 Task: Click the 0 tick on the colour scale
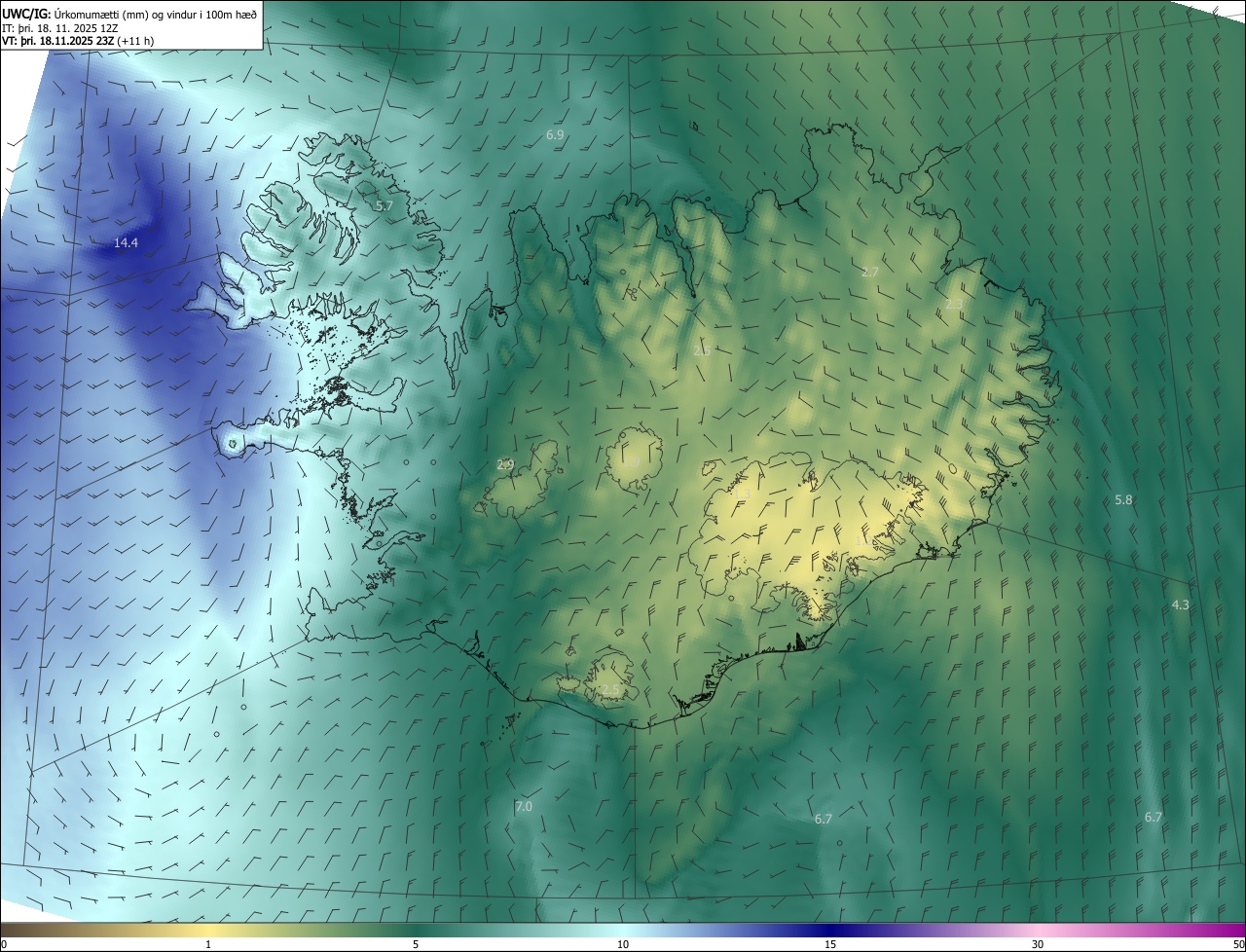point(4,944)
